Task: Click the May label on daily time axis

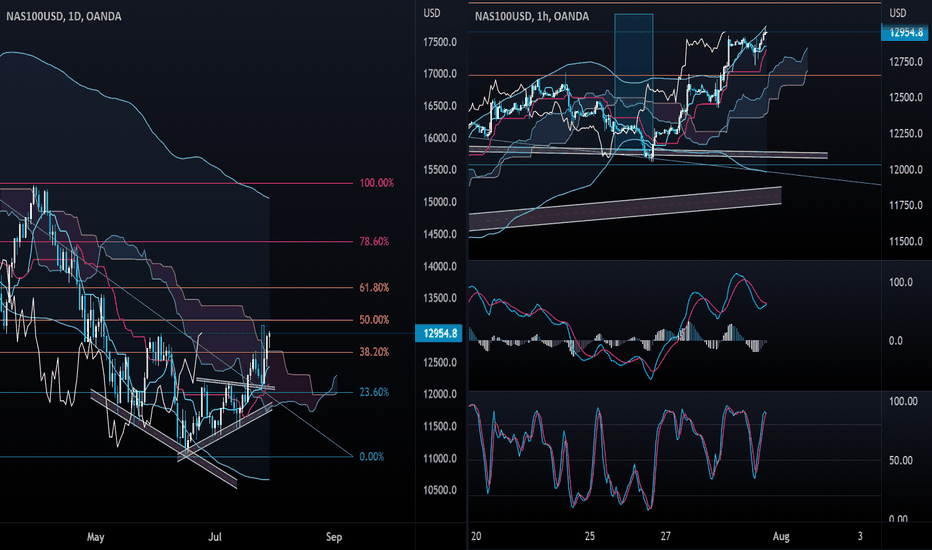Action: pyautogui.click(x=96, y=537)
